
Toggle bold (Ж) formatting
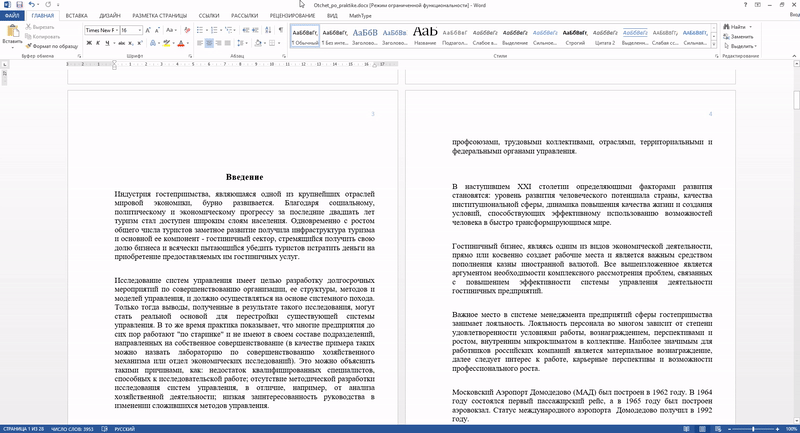click(x=89, y=43)
